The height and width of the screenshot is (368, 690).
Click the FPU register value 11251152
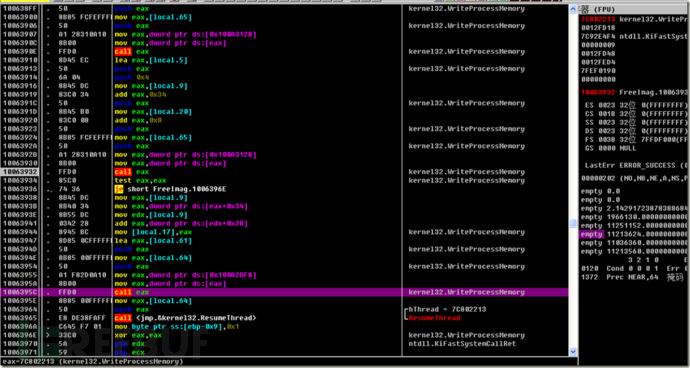point(647,226)
